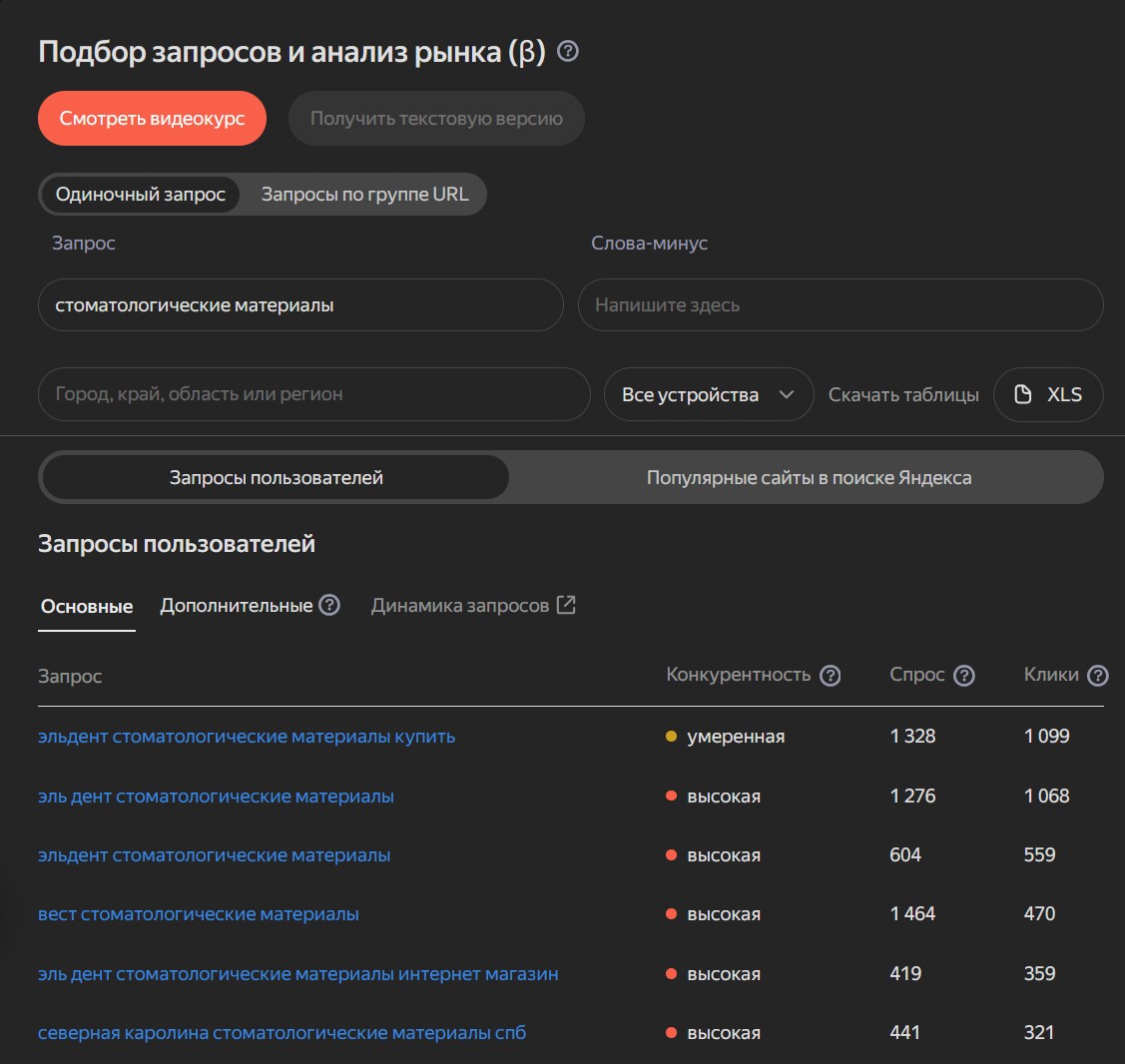Screen dimensions: 1125x1064
Task: Open the Спрос column help icon
Action: pos(964,675)
